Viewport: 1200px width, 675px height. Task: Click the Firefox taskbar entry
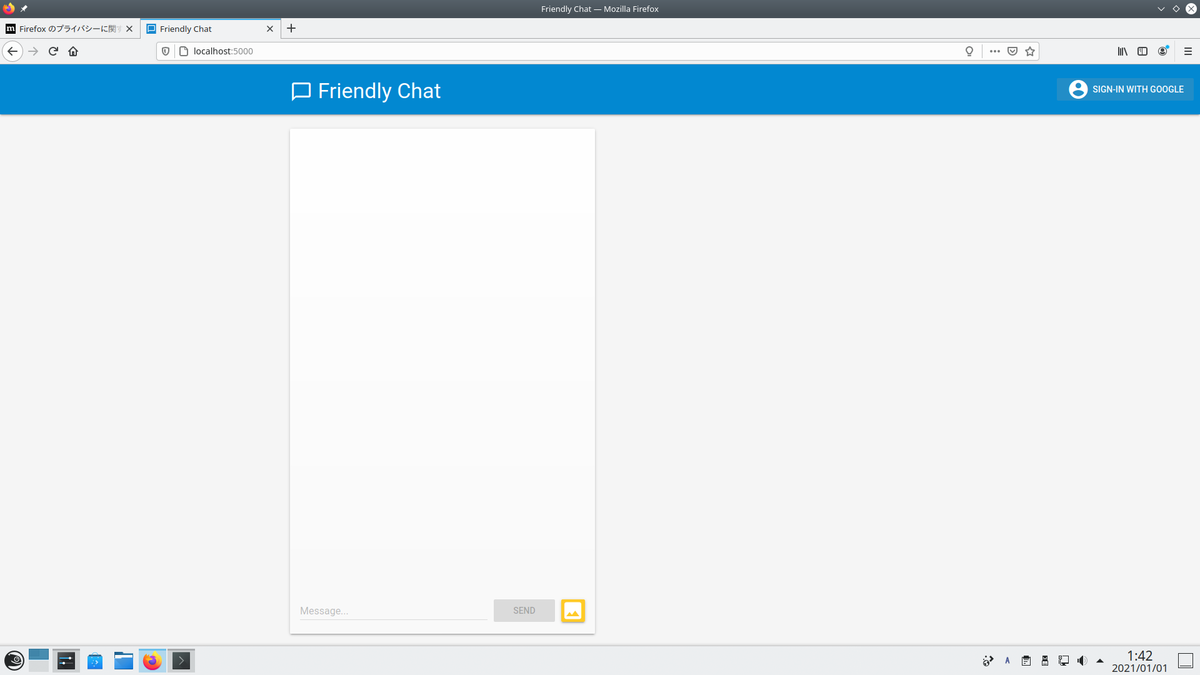coord(152,660)
